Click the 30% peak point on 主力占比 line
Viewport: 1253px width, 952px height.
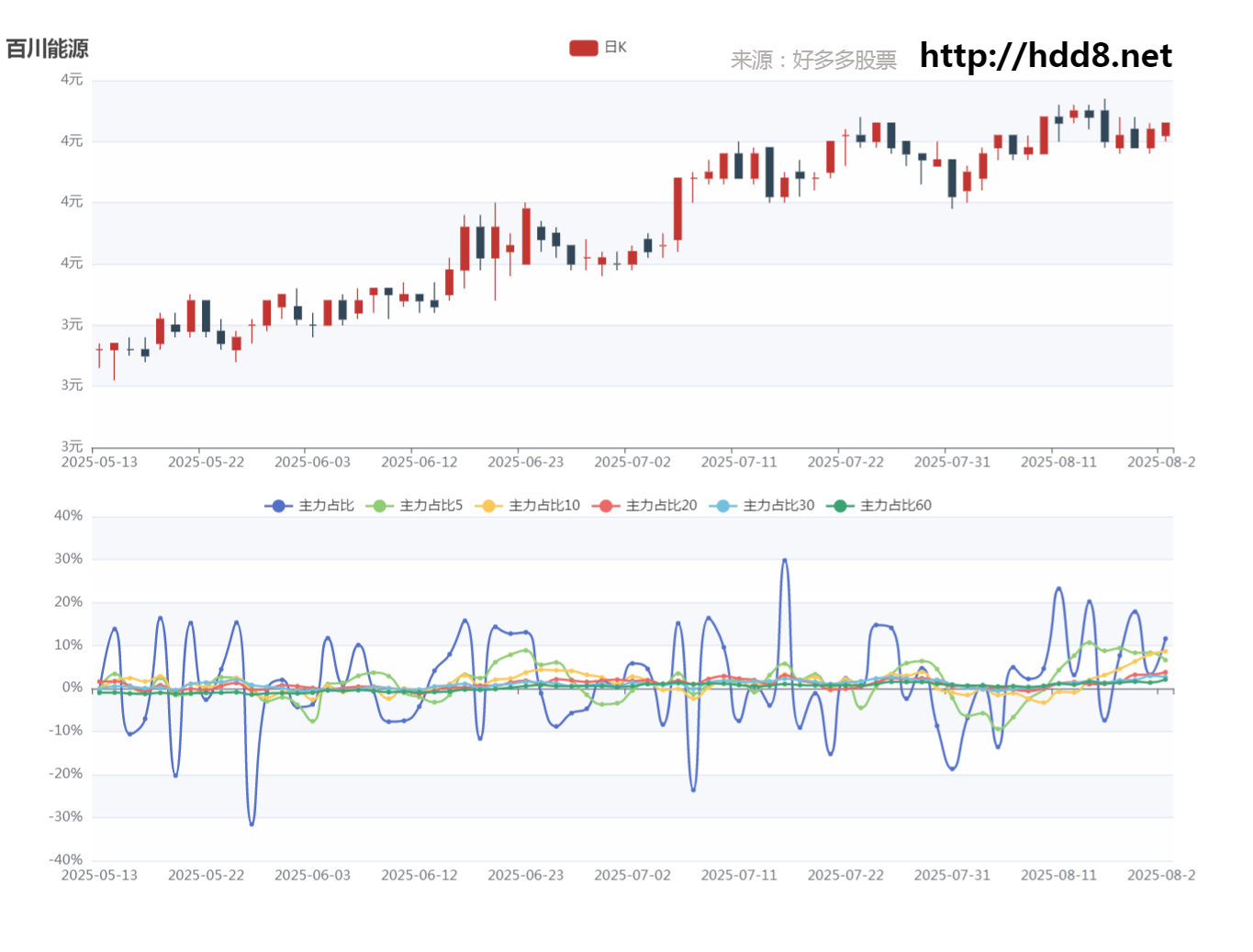tap(784, 560)
